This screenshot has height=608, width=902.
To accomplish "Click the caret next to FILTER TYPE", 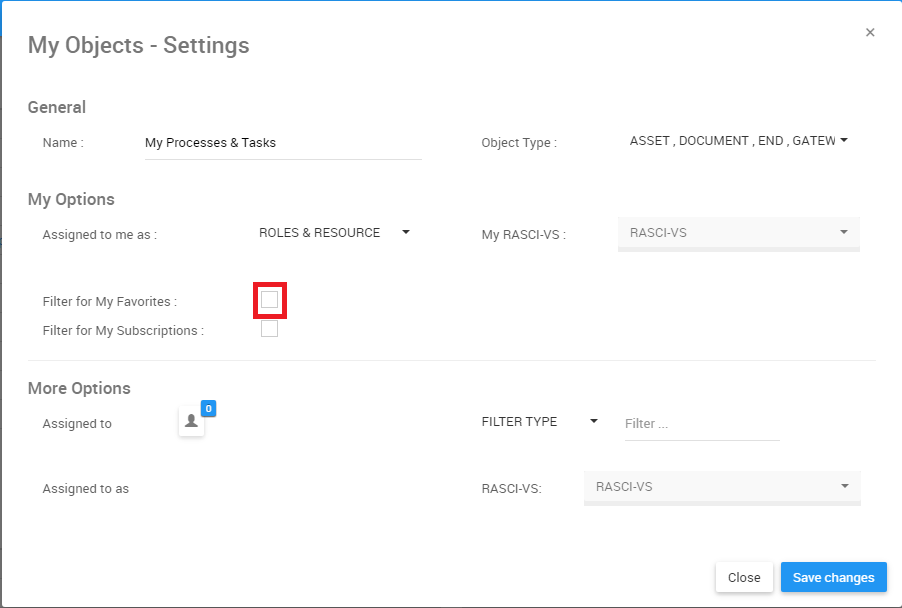I will point(593,421).
